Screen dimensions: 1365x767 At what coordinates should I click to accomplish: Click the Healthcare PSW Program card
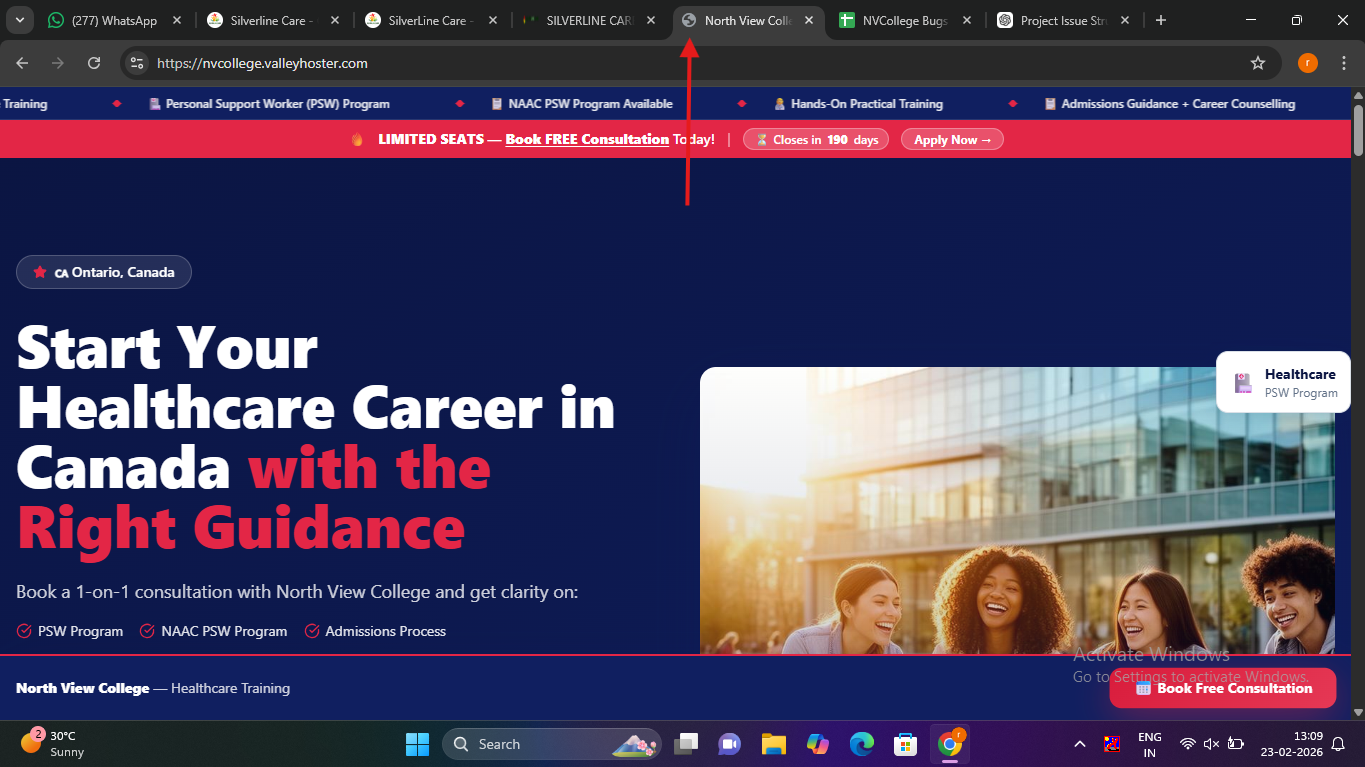tap(1283, 382)
